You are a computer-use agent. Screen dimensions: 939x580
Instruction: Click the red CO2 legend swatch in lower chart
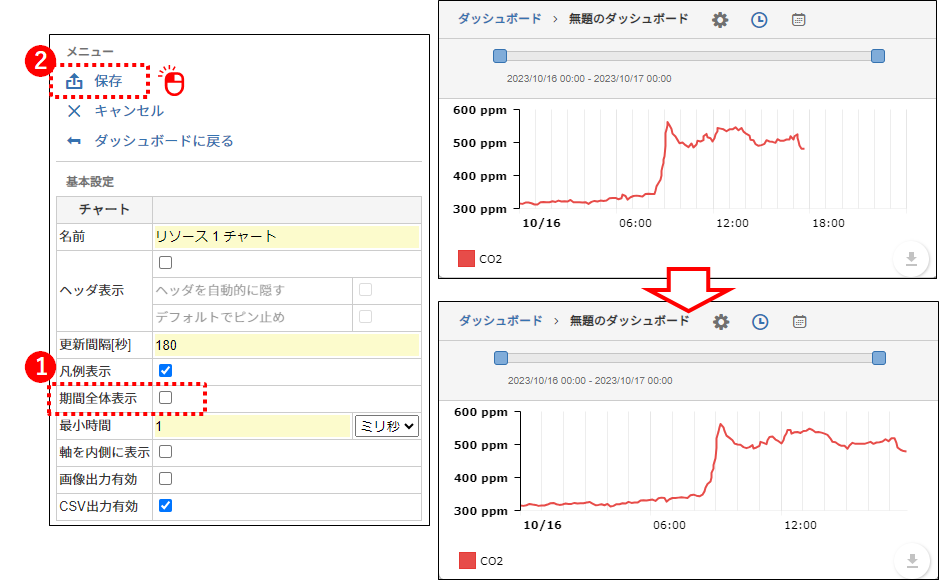coord(467,561)
